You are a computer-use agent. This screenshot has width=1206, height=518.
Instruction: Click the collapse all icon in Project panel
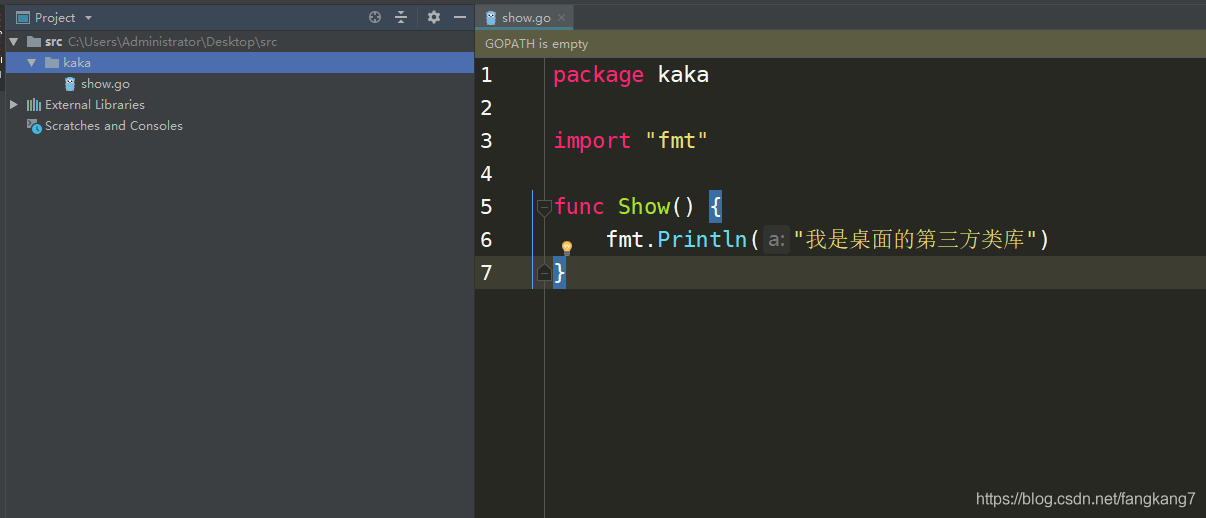(x=401, y=17)
